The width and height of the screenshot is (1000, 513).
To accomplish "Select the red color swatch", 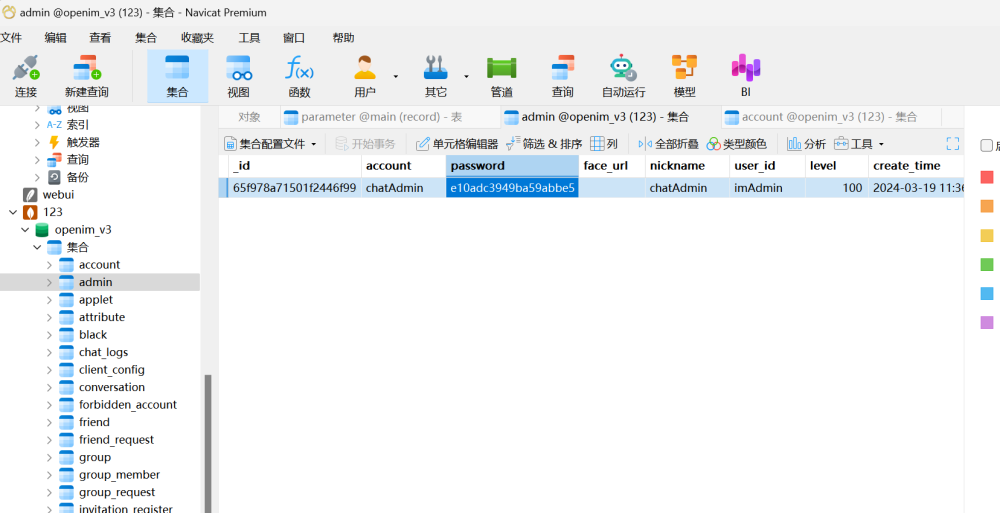I will [x=987, y=177].
